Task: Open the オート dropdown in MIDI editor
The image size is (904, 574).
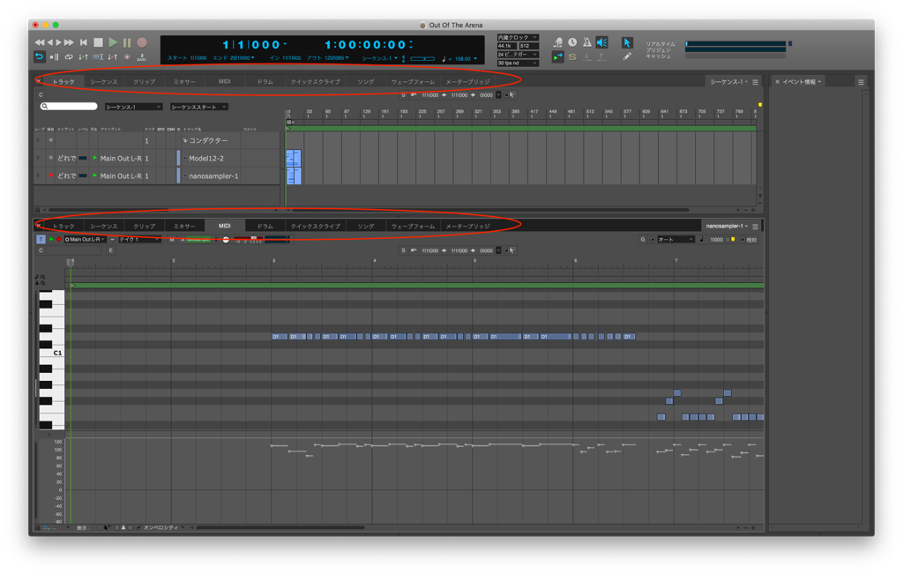Action: click(x=676, y=239)
